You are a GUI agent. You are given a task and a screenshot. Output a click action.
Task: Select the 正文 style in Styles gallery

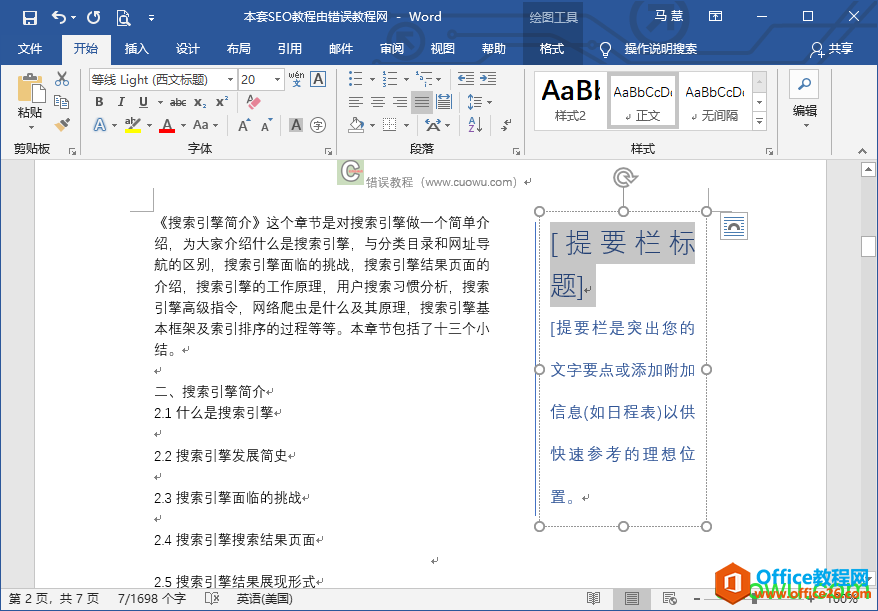coord(641,100)
